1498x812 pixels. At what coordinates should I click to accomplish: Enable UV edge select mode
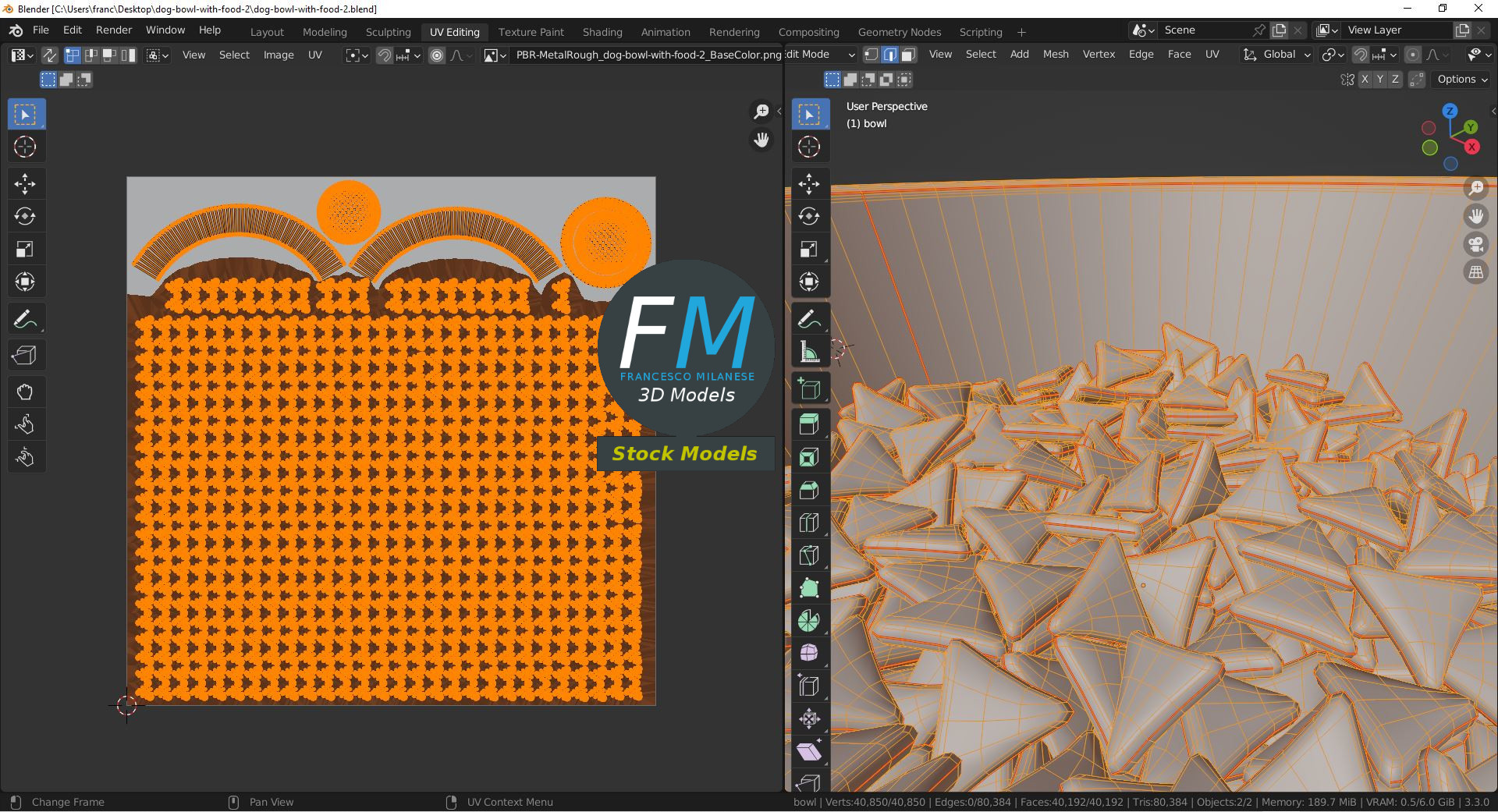click(x=91, y=55)
